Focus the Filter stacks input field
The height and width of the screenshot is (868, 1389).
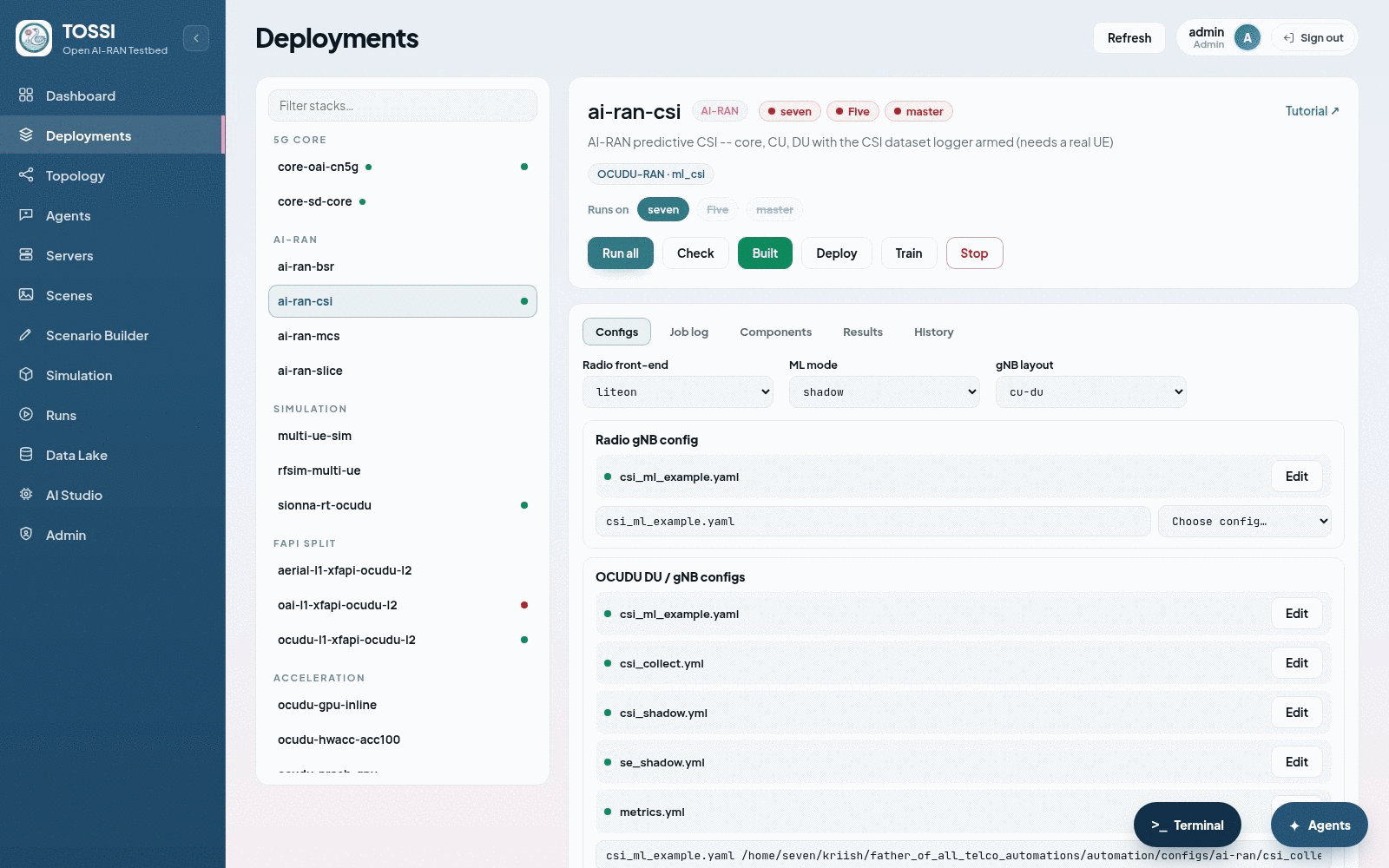click(x=403, y=105)
